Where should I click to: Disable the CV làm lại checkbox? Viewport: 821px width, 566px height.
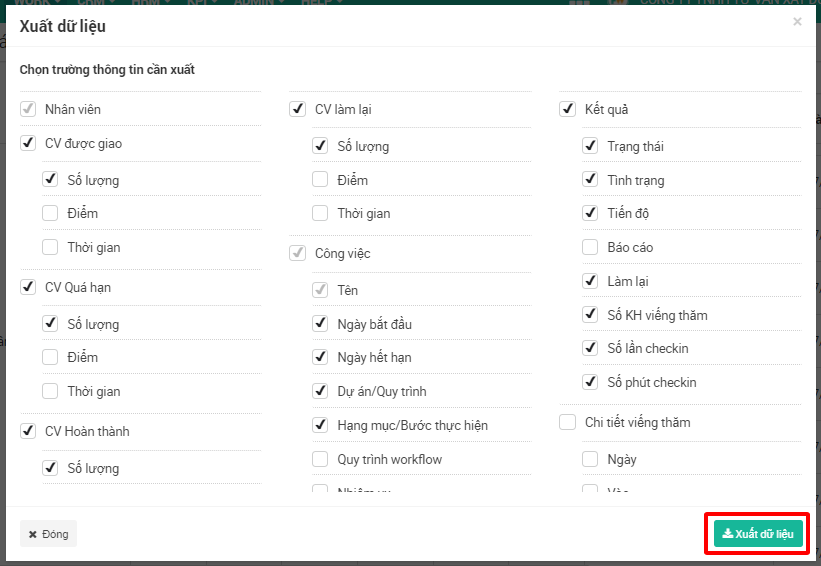(x=298, y=109)
